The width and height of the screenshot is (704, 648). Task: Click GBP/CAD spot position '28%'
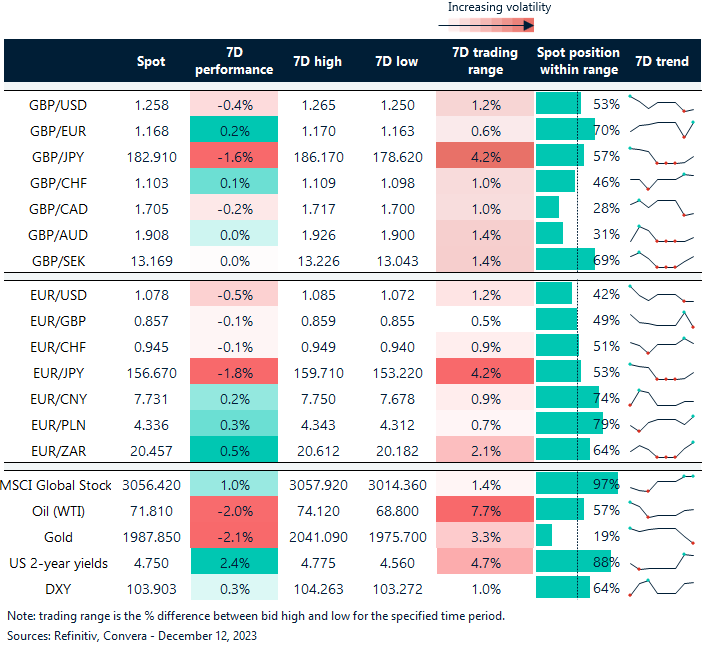tap(606, 208)
